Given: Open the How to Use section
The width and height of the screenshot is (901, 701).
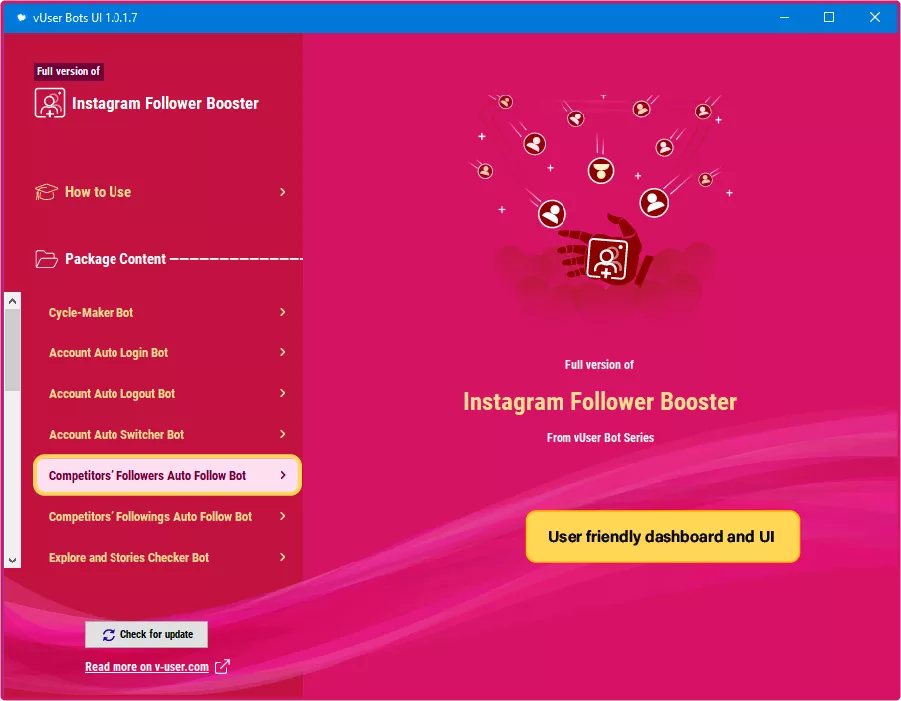Looking at the screenshot, I should pyautogui.click(x=161, y=192).
